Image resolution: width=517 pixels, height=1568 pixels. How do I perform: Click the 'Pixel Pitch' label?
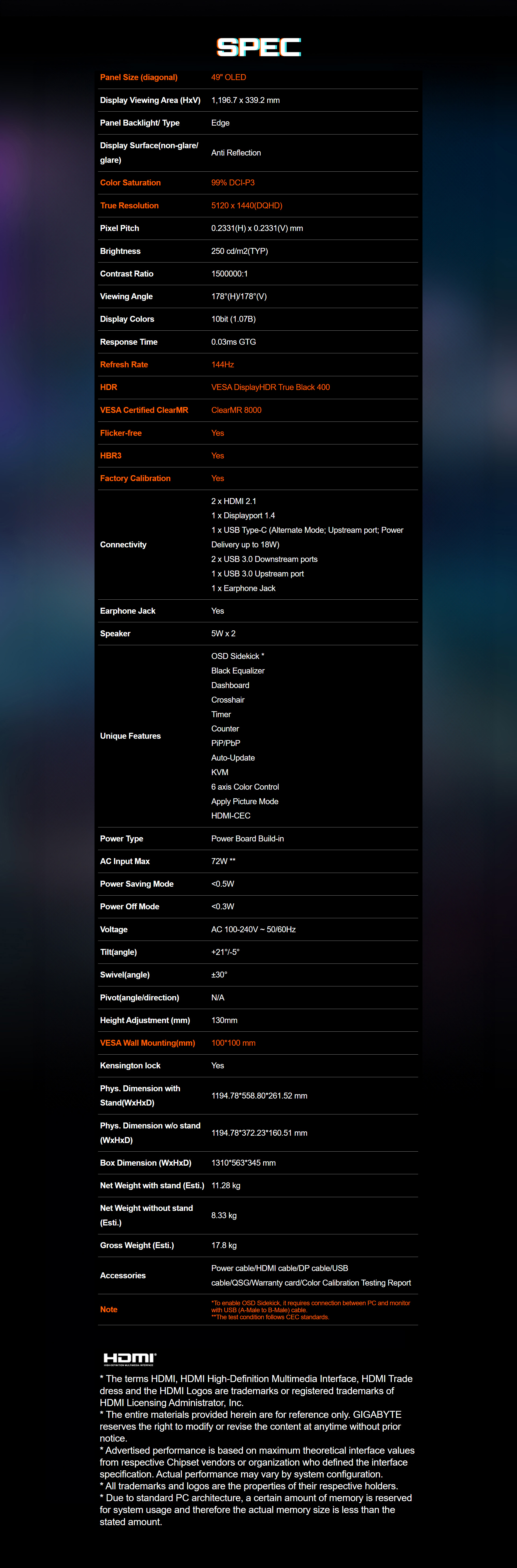119,228
